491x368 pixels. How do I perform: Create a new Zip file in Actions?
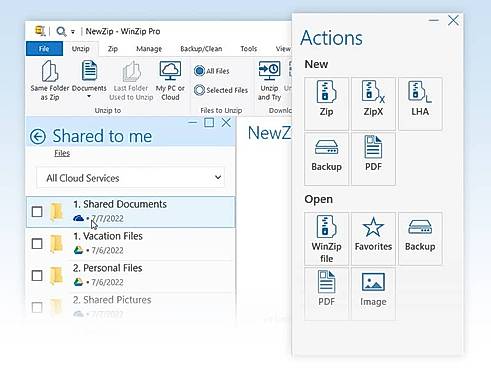[x=326, y=104]
